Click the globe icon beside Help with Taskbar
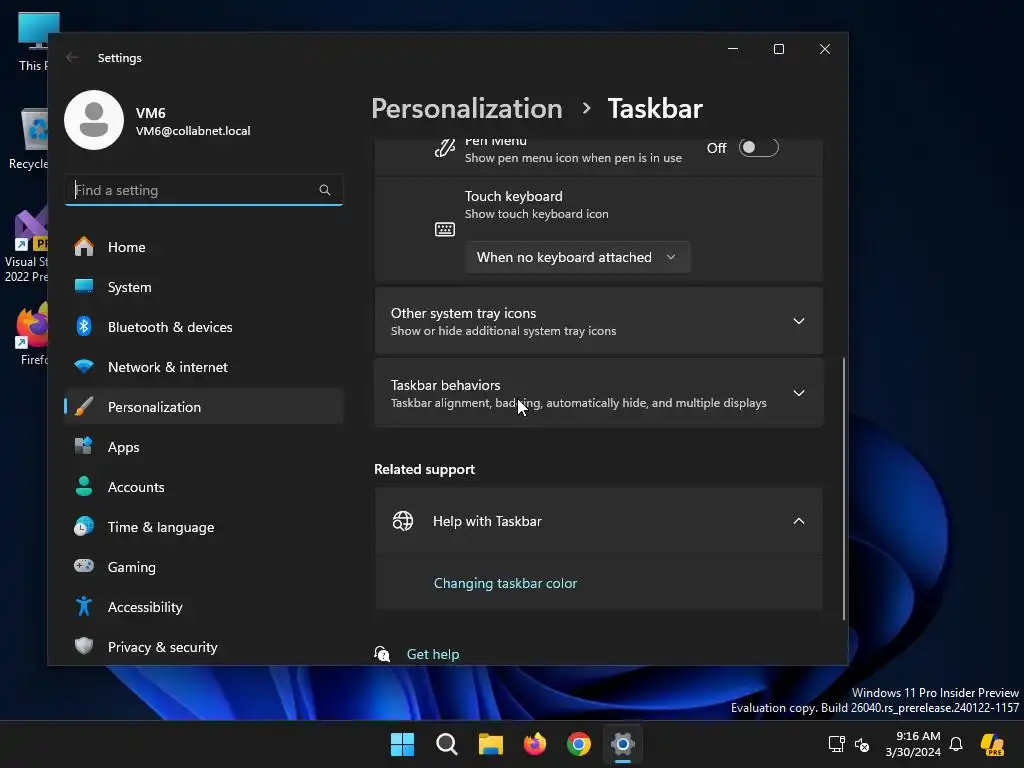This screenshot has height=768, width=1024. coord(403,521)
